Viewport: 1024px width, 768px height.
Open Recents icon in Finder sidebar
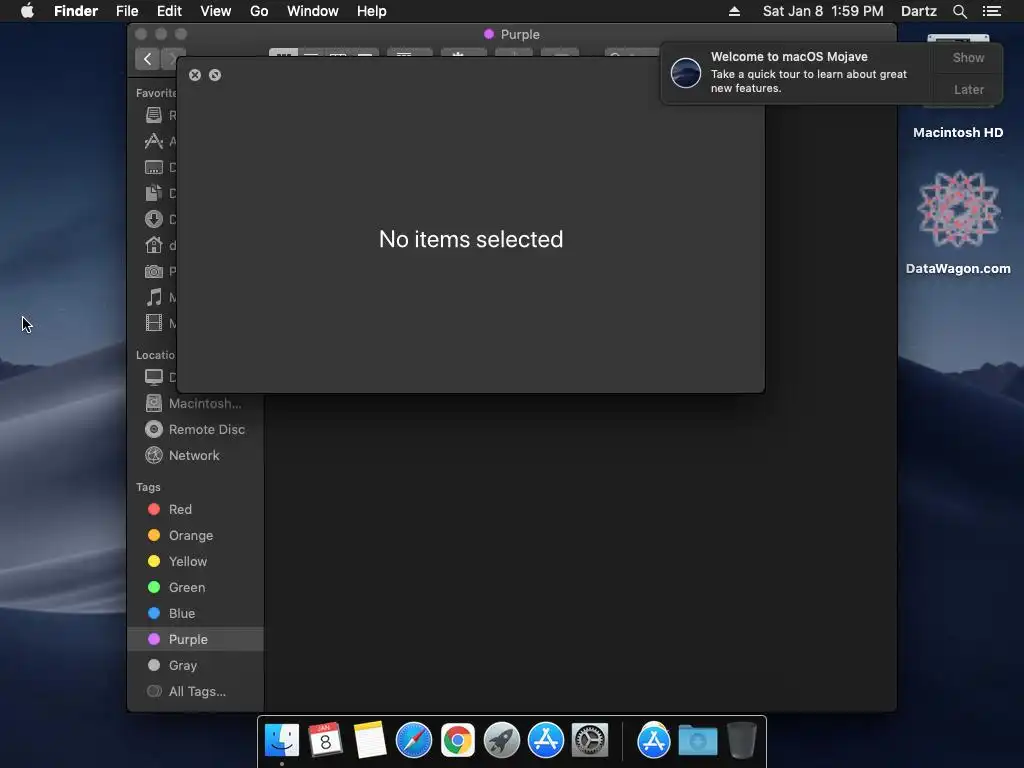point(153,115)
